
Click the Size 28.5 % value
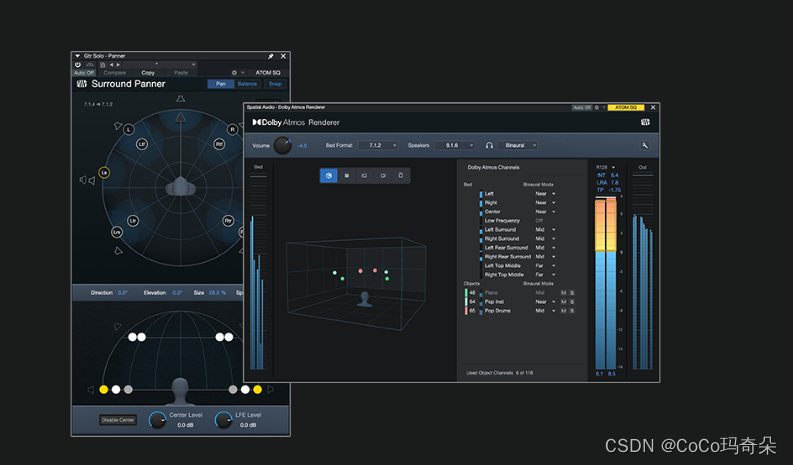pyautogui.click(x=217, y=293)
